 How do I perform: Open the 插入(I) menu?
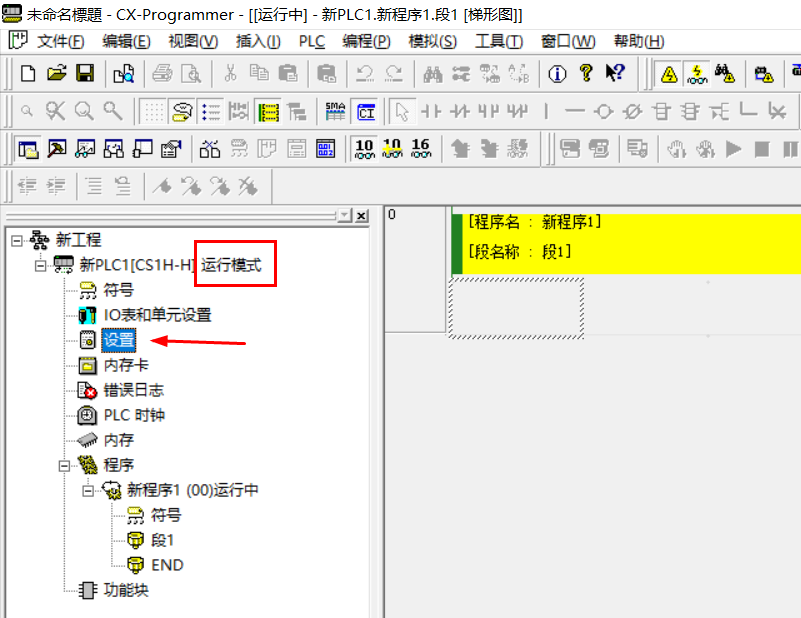[x=258, y=41]
